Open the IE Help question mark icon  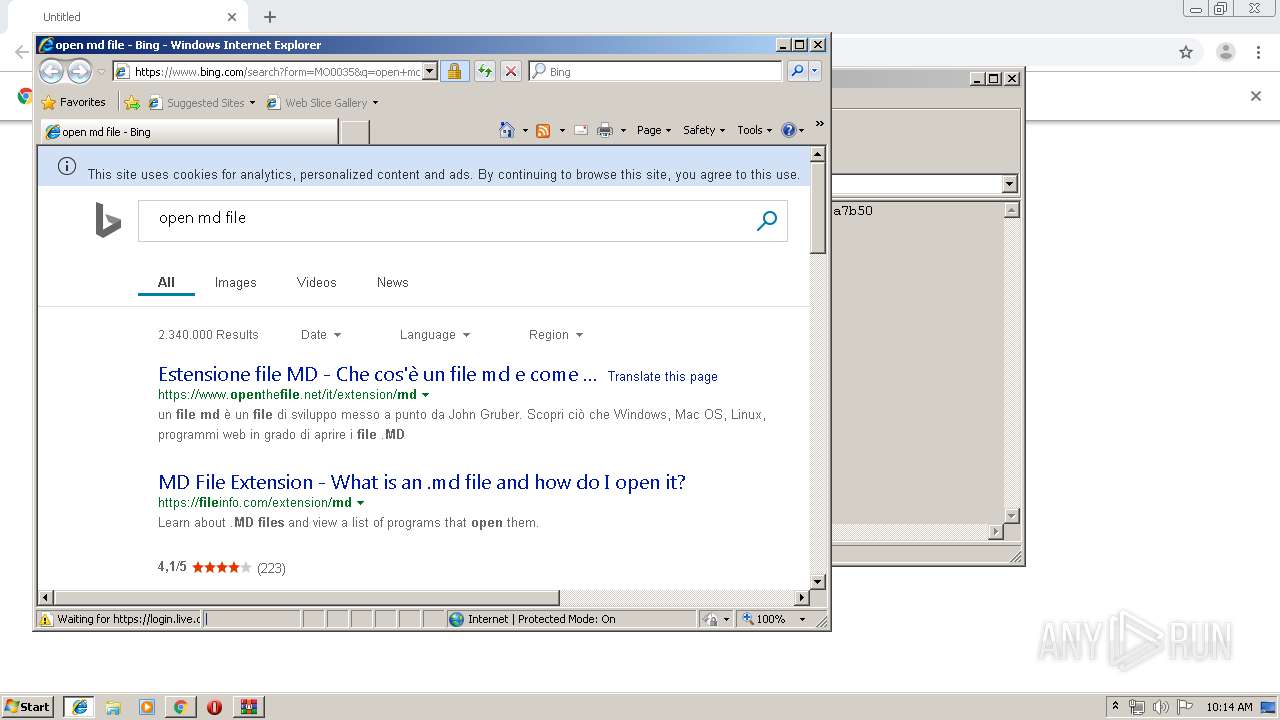coord(788,130)
